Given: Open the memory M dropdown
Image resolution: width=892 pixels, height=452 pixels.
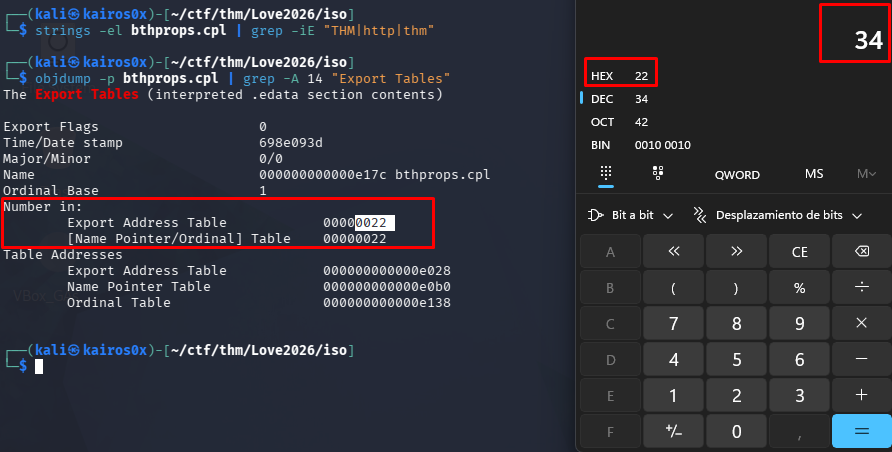Looking at the screenshot, I should (x=865, y=174).
